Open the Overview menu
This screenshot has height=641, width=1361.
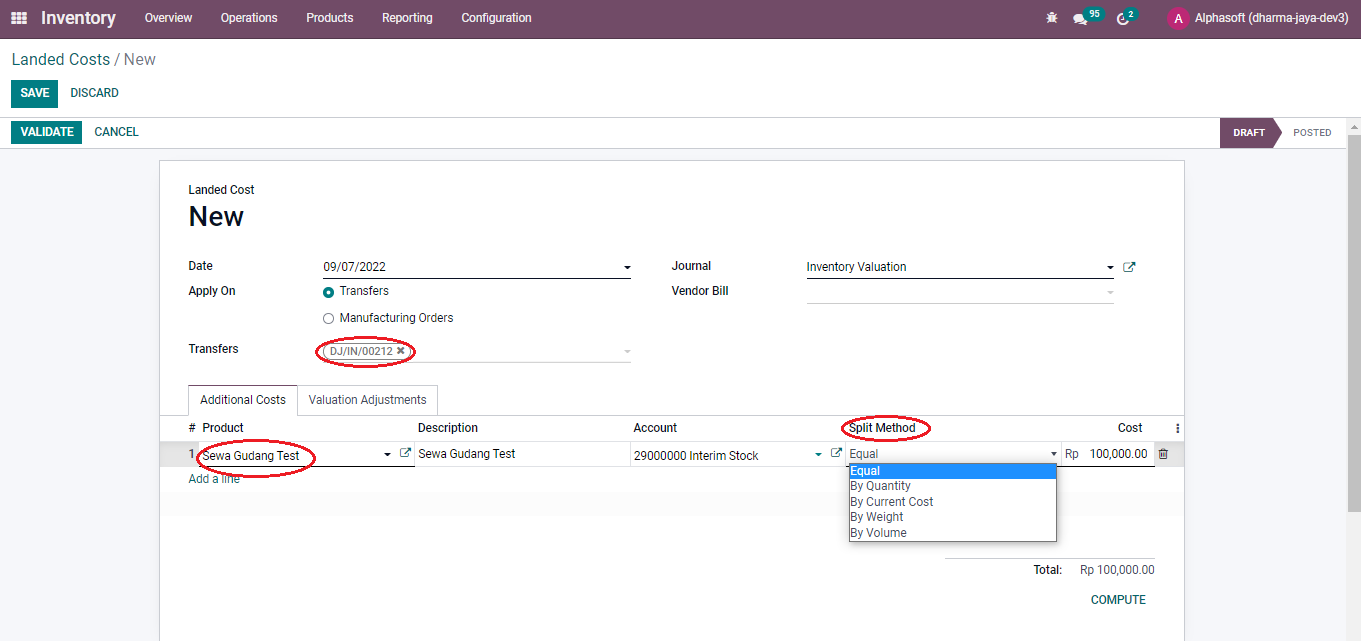(168, 18)
